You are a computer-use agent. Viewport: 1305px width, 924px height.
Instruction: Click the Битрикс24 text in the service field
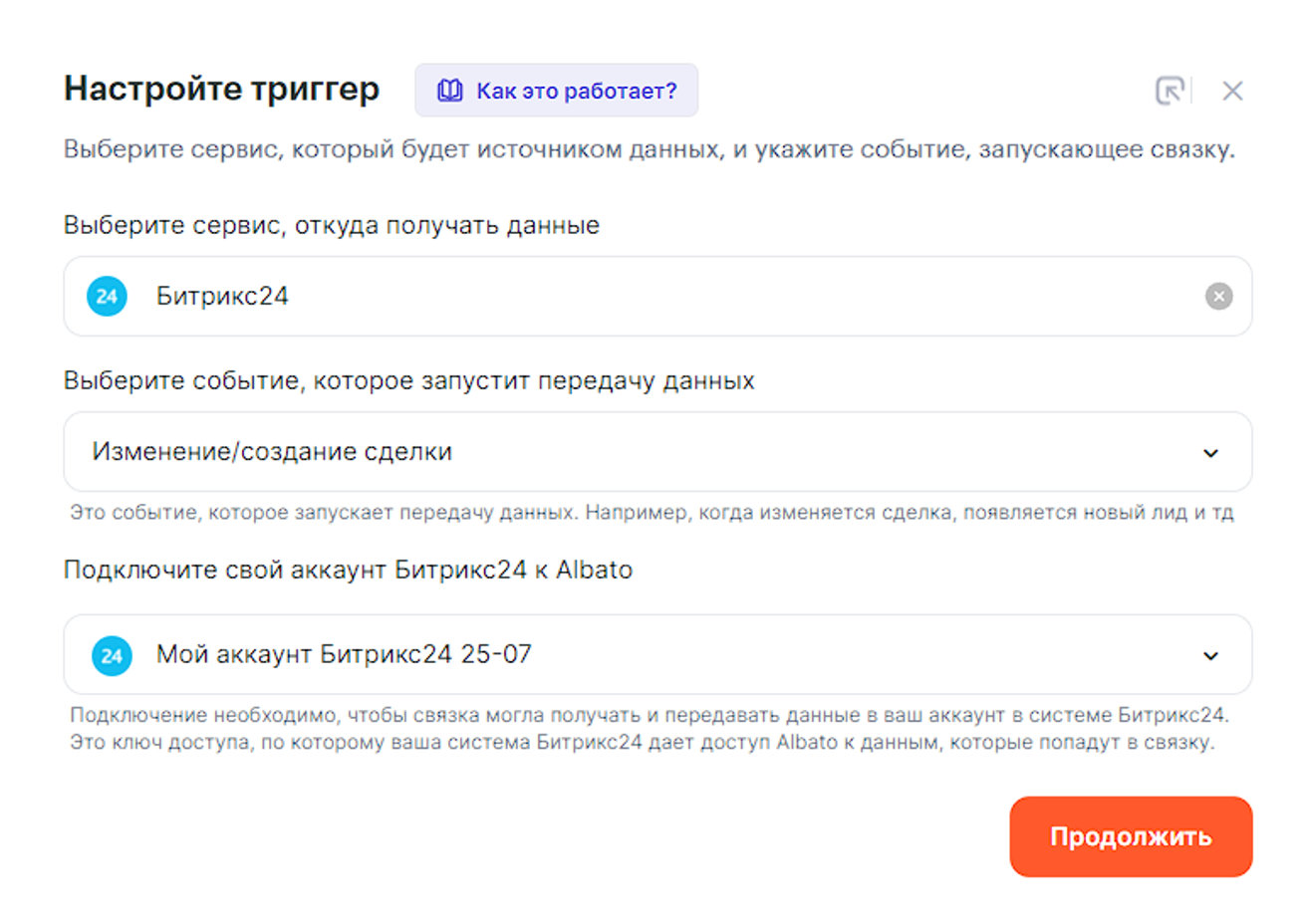click(x=222, y=297)
